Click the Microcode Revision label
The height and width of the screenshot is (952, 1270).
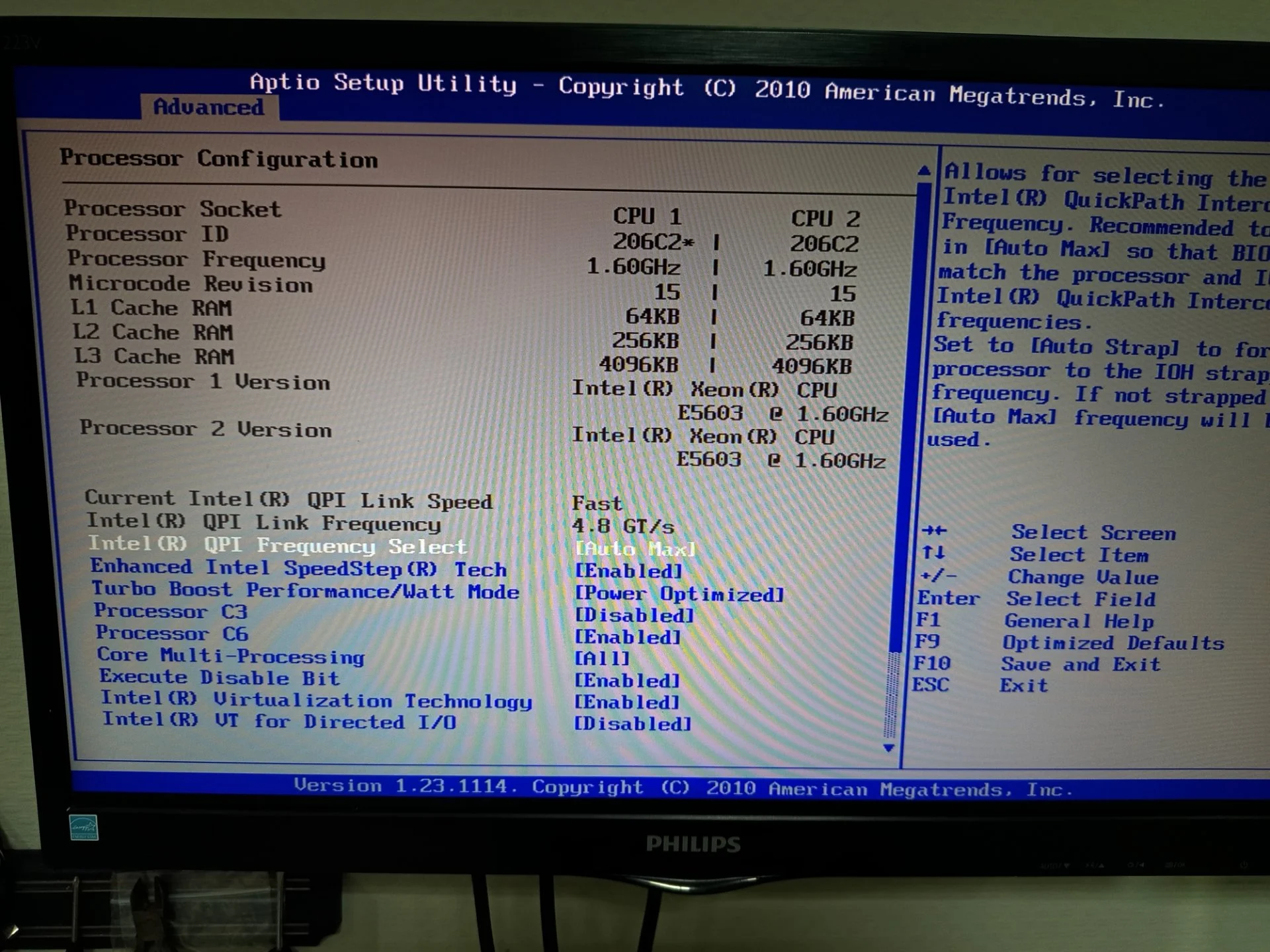pos(190,284)
